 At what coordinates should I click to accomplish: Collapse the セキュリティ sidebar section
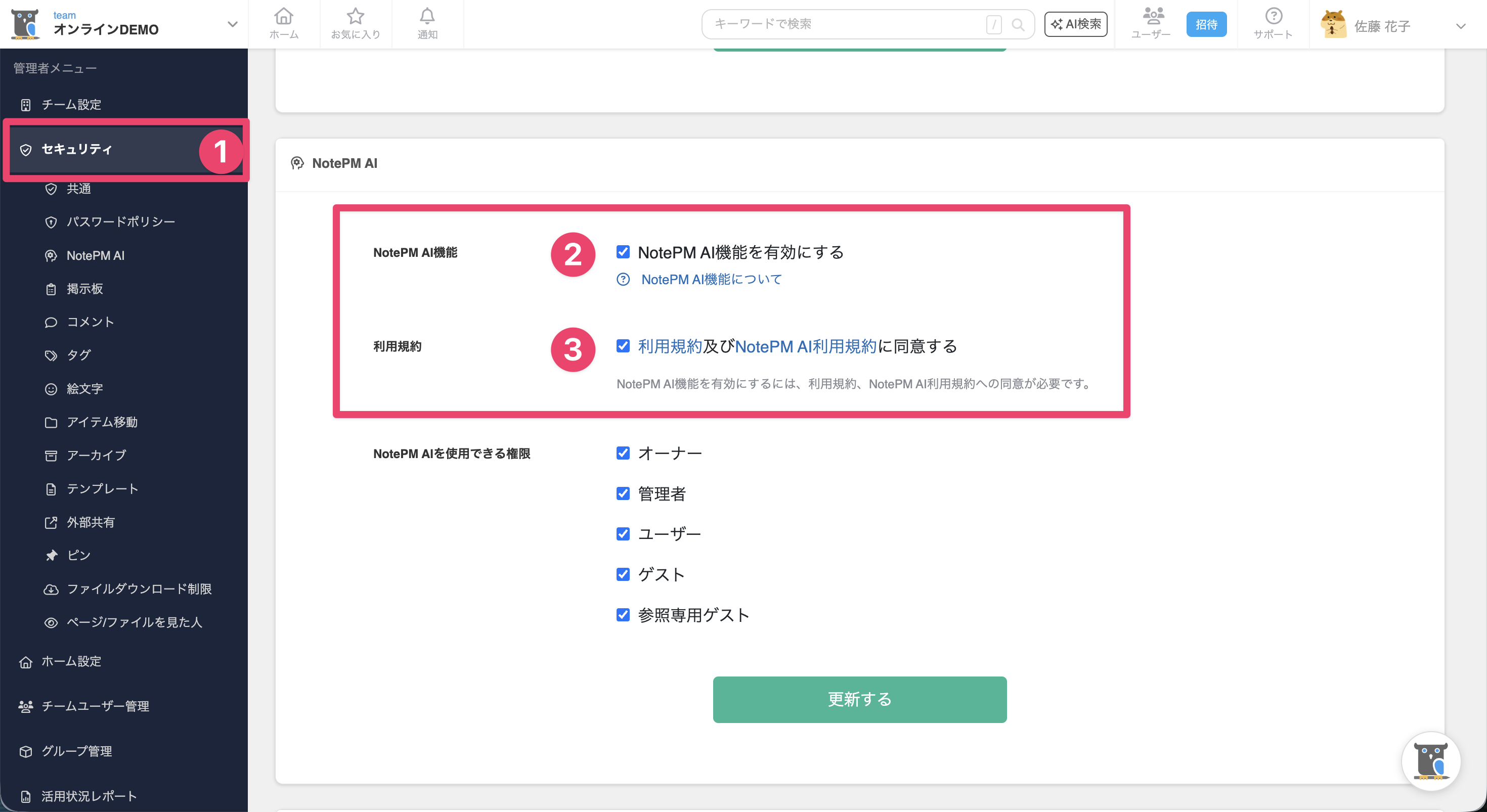(77, 150)
